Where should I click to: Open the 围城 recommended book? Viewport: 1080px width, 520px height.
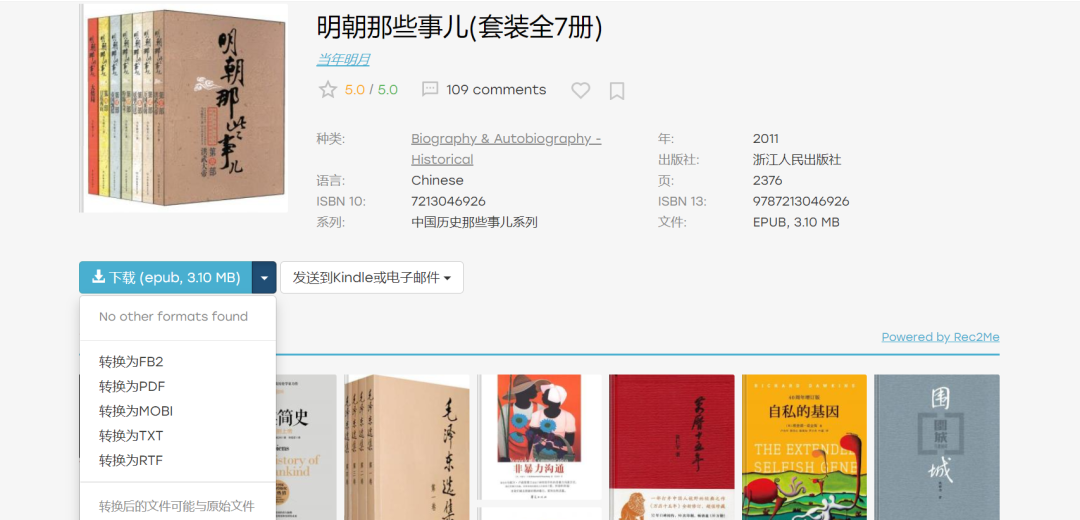pyautogui.click(x=937, y=447)
